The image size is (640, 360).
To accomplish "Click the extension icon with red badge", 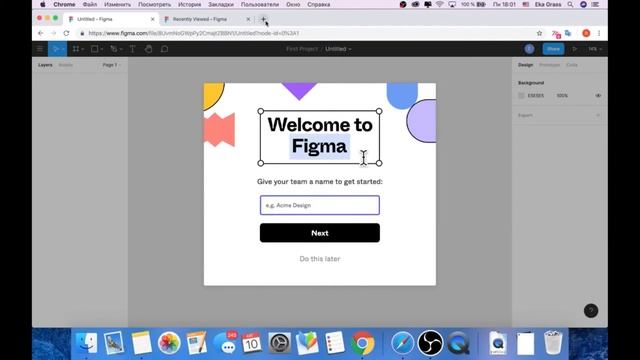I will coord(556,33).
